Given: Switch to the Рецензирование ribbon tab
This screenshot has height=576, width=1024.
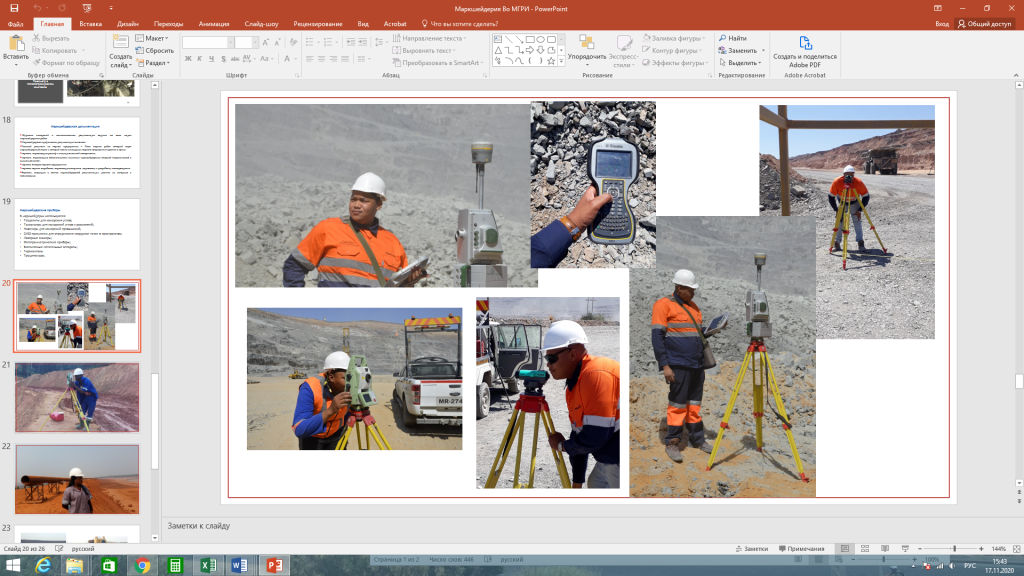Looking at the screenshot, I should point(318,24).
